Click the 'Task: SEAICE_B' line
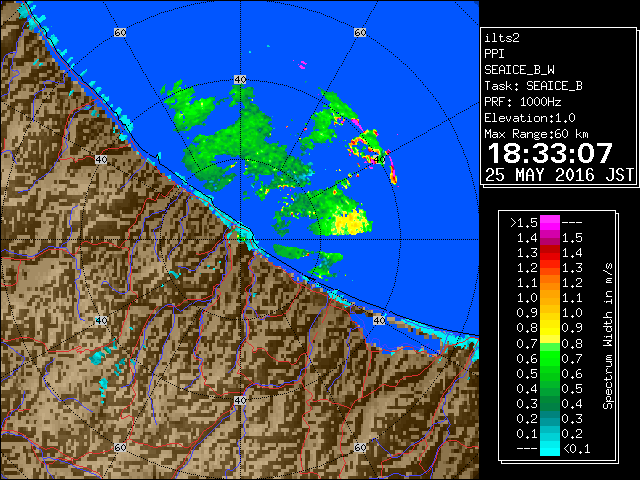 click(x=533, y=86)
